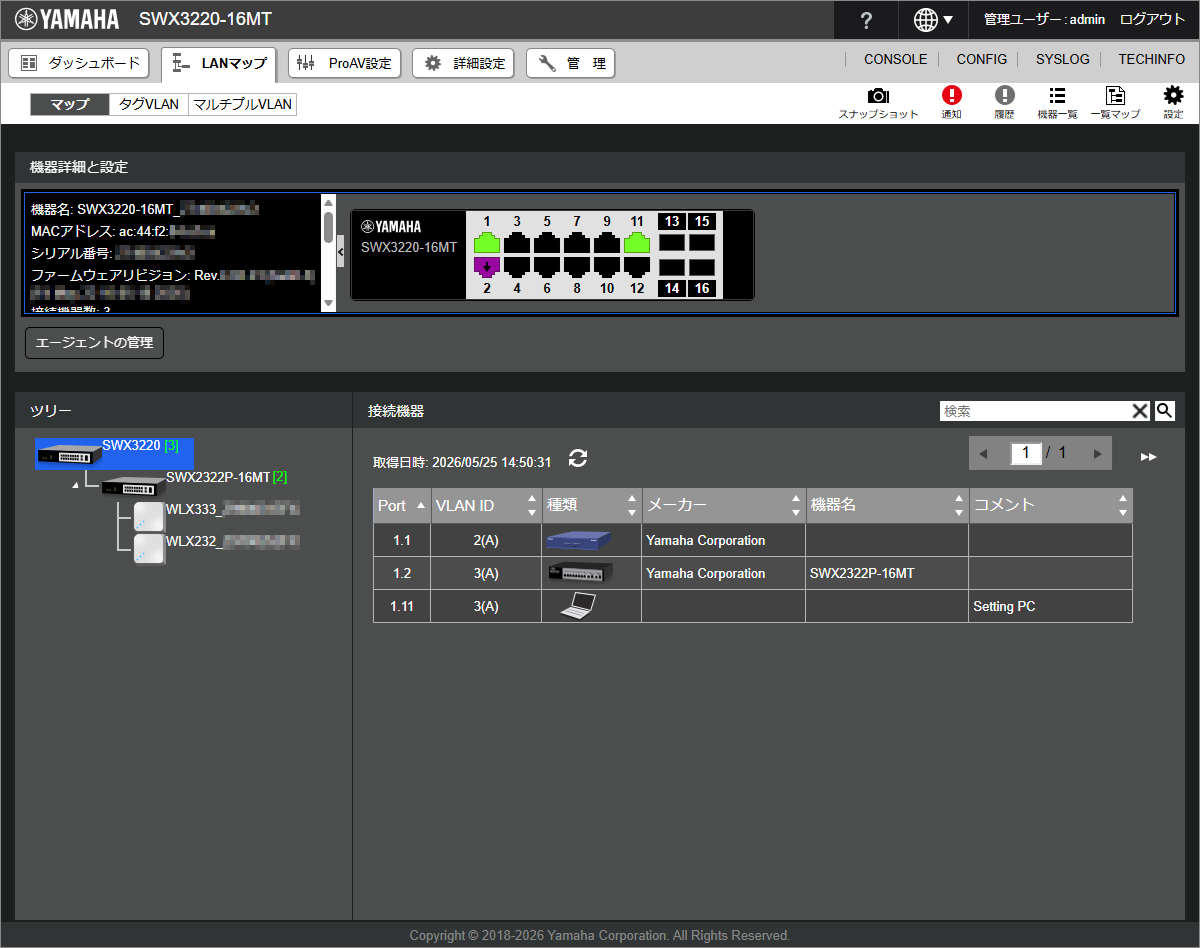This screenshot has height=948, width=1200.
Task: Click SFP port 13 slot
Action: click(672, 242)
